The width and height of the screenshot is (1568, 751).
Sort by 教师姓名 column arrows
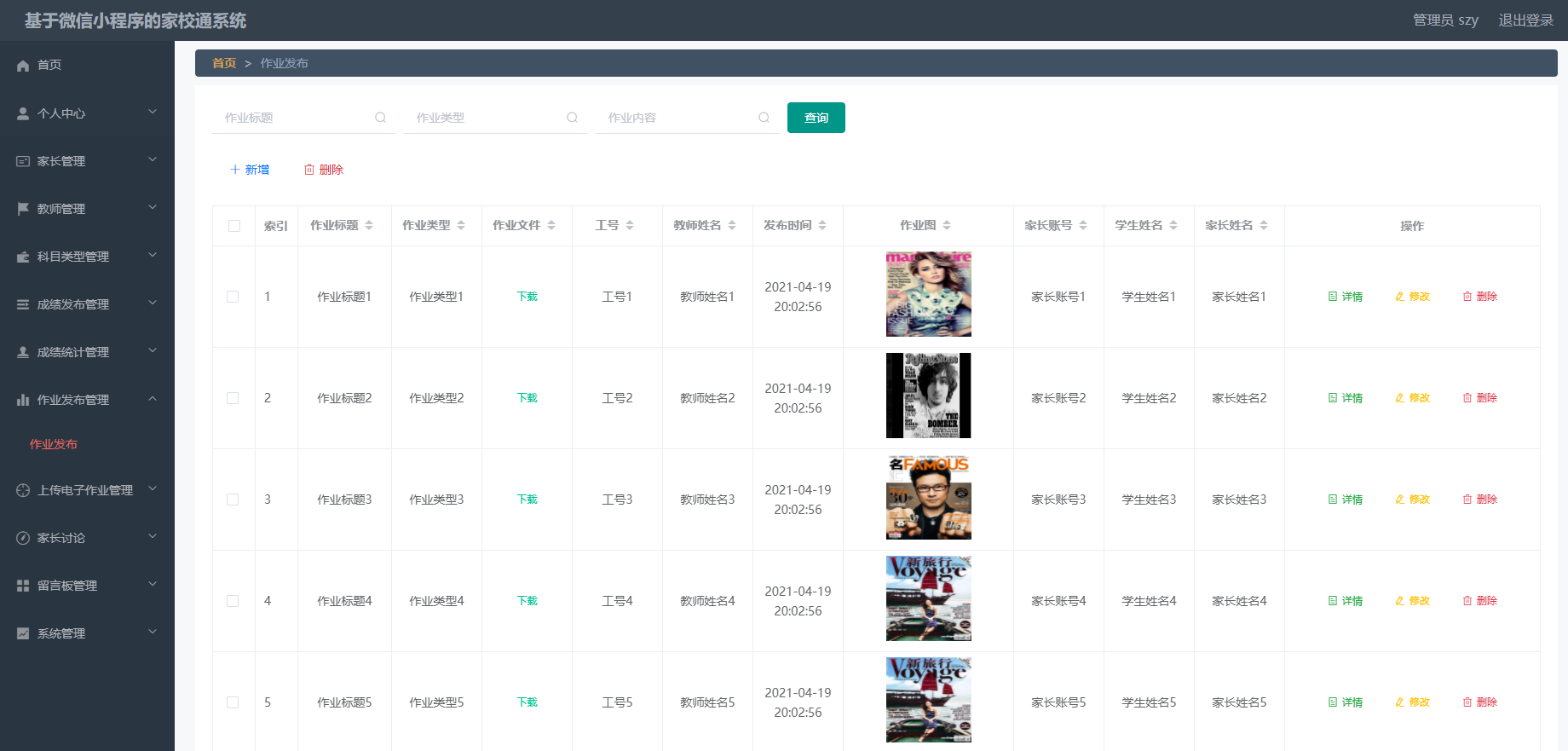tap(732, 225)
